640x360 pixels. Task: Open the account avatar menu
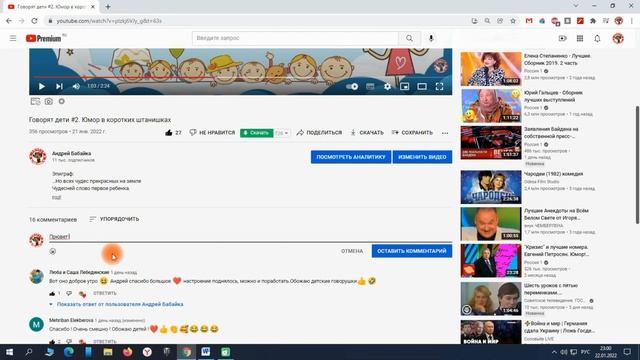(x=618, y=38)
